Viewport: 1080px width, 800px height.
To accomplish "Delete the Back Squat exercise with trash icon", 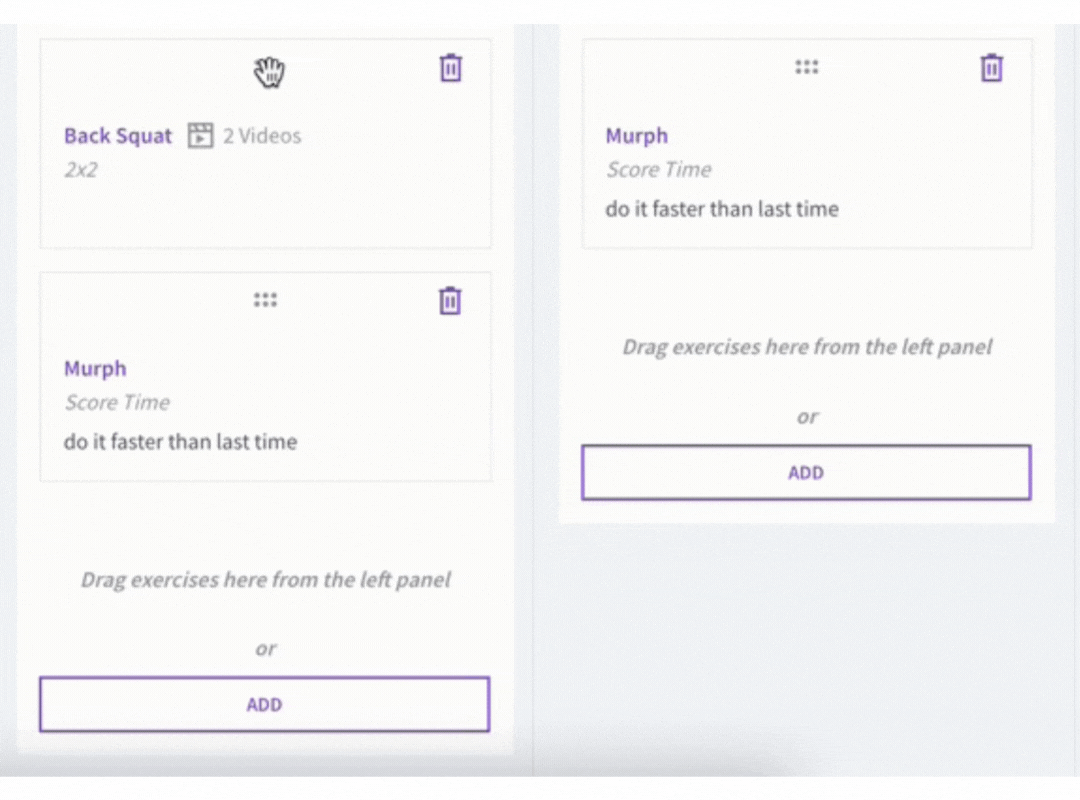I will point(450,68).
